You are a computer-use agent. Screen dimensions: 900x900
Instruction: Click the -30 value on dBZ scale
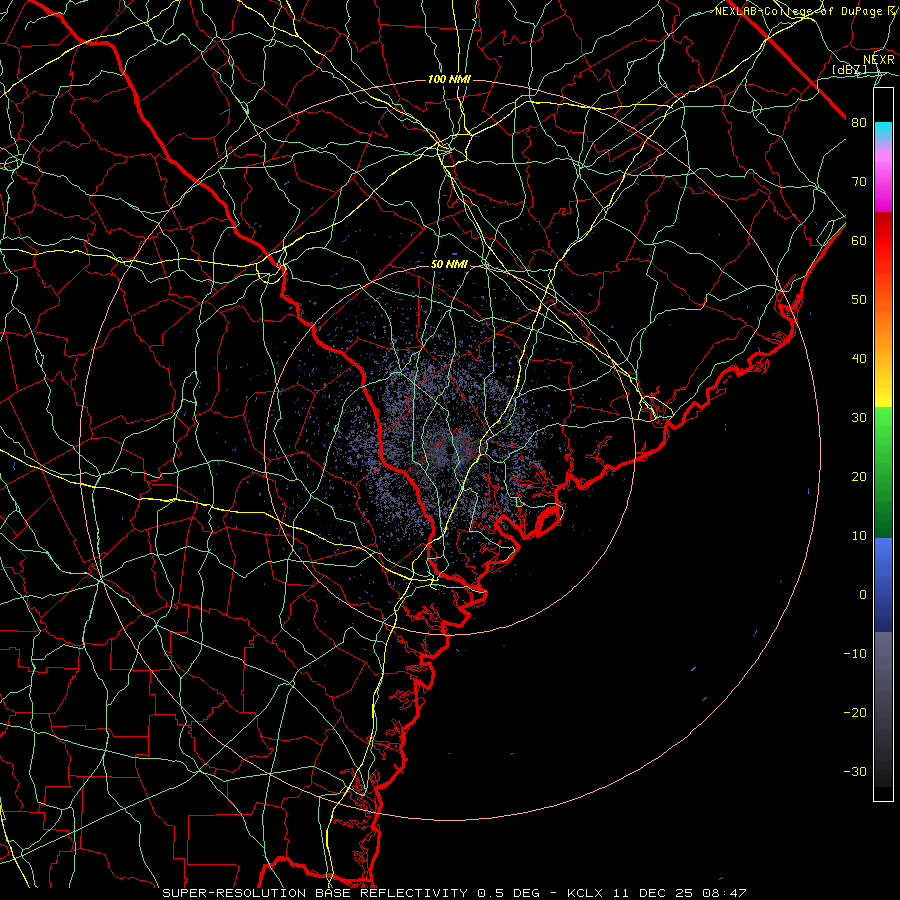pyautogui.click(x=855, y=772)
